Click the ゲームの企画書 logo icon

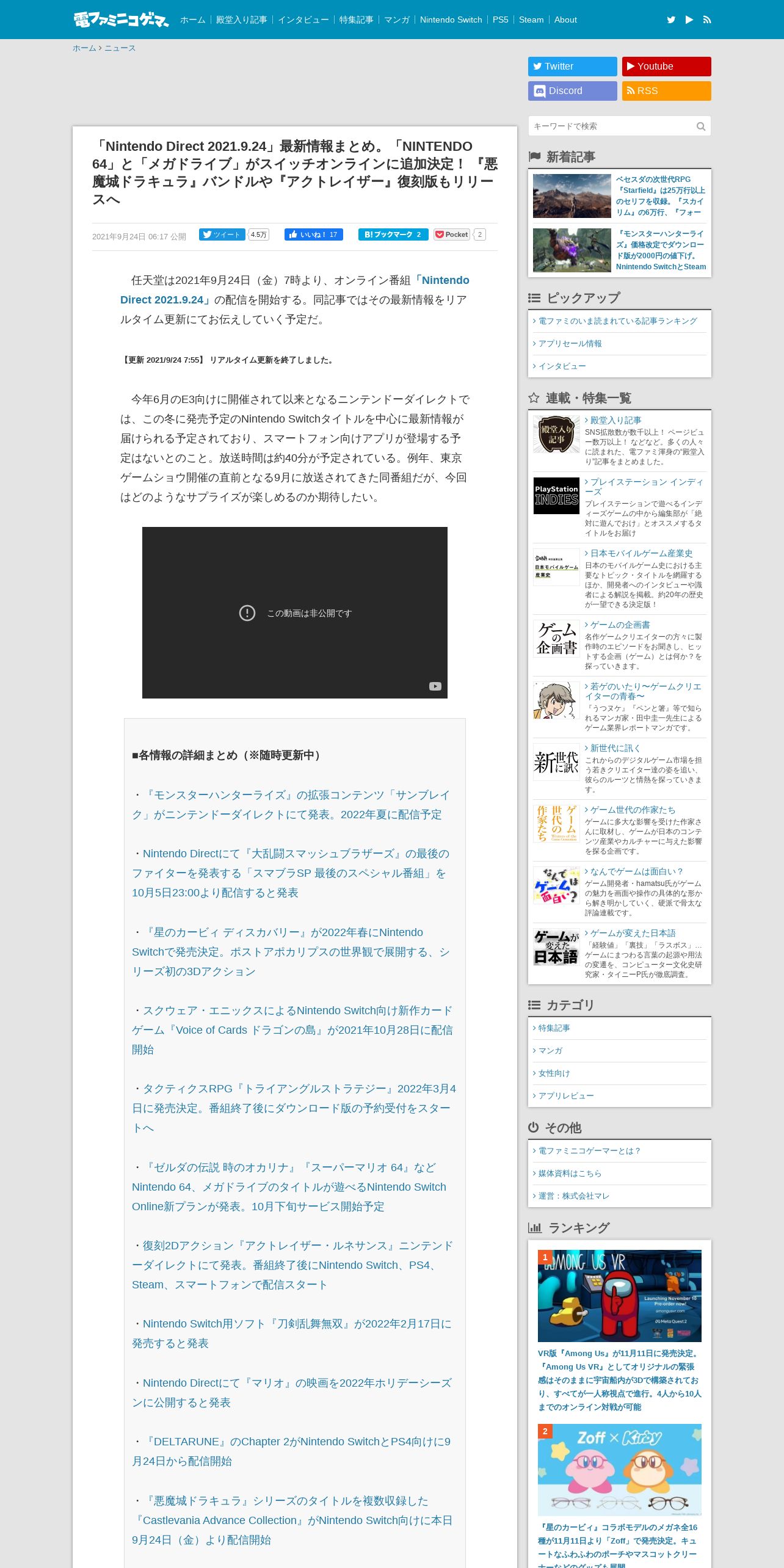(x=556, y=639)
